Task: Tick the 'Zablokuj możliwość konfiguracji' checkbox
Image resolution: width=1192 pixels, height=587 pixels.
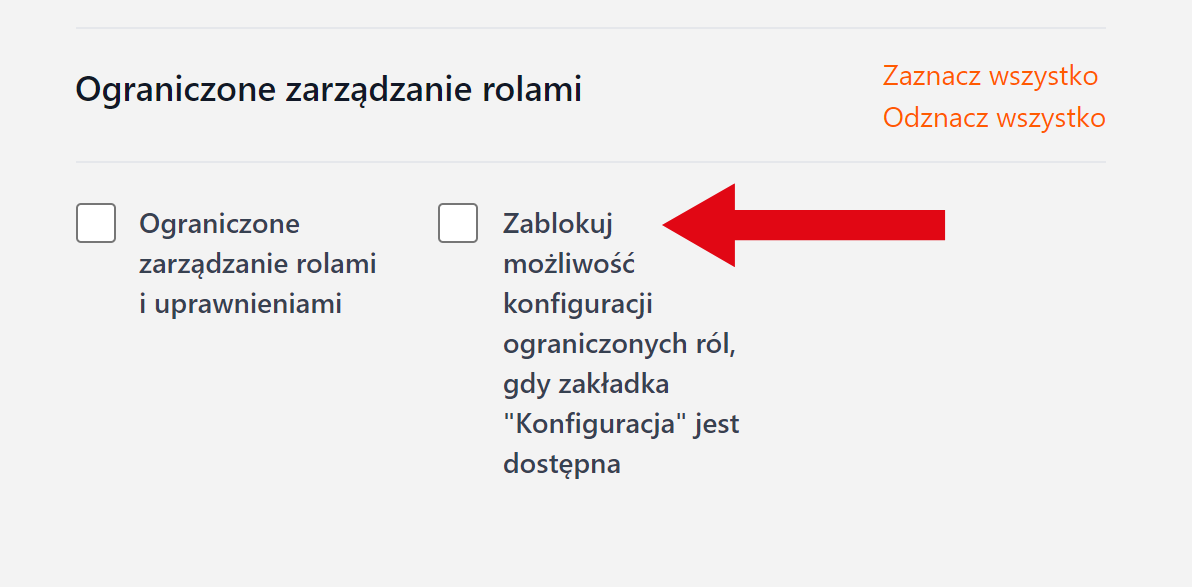Action: click(x=458, y=223)
